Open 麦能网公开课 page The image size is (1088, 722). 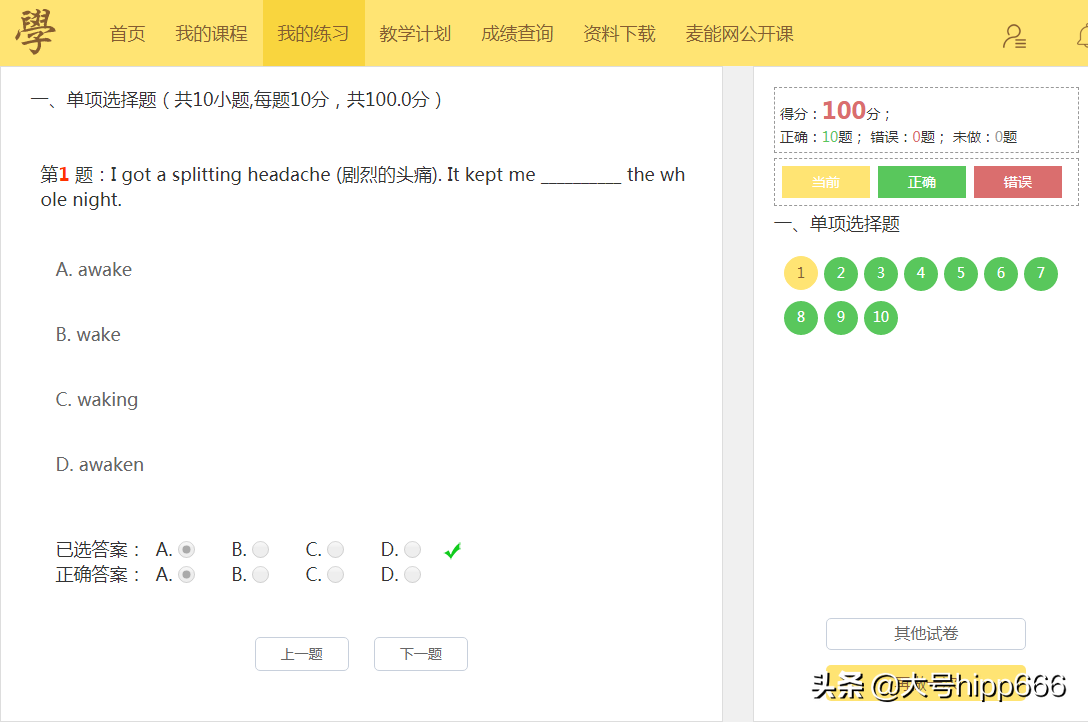(739, 33)
